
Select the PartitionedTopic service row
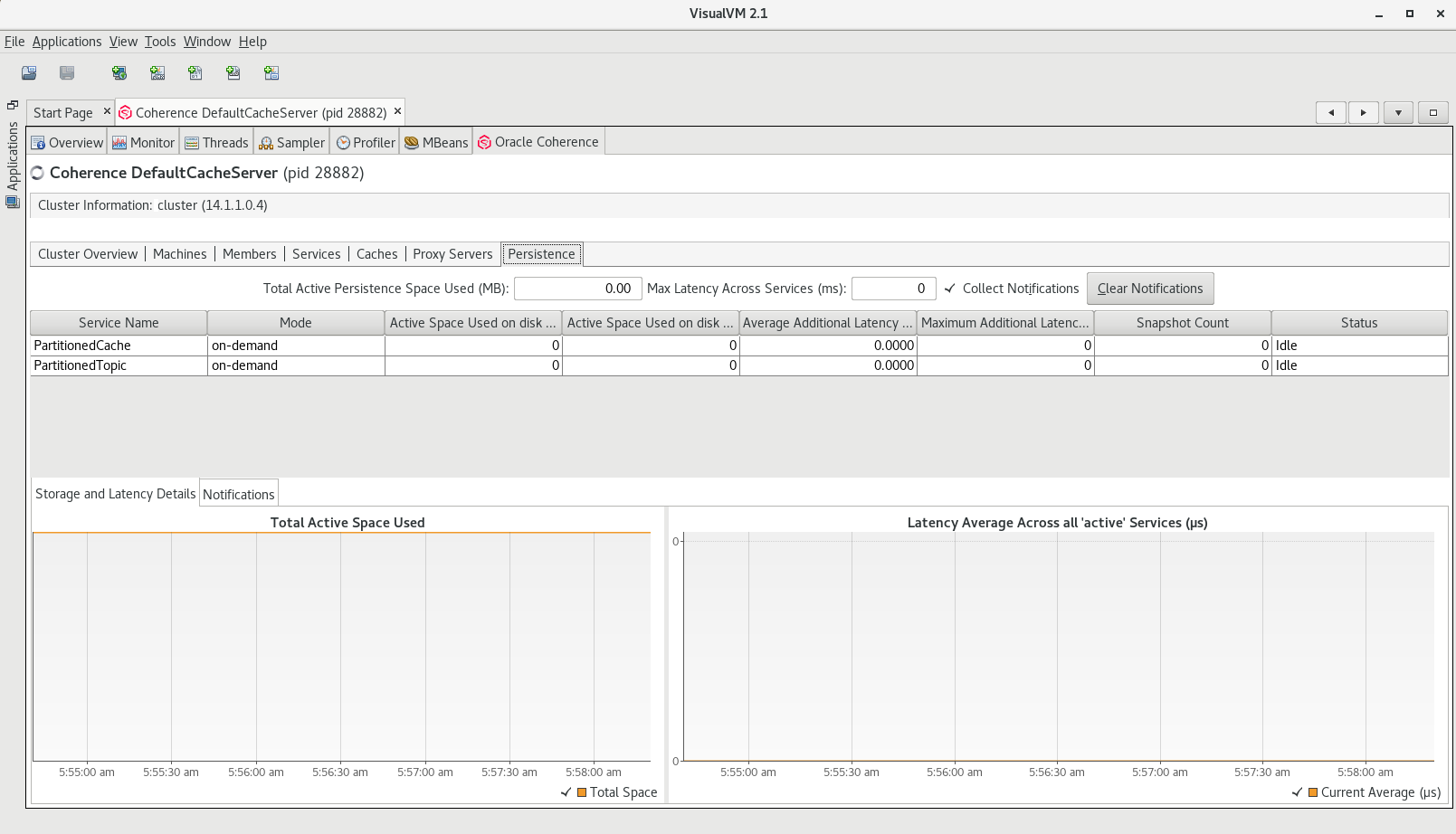(739, 365)
